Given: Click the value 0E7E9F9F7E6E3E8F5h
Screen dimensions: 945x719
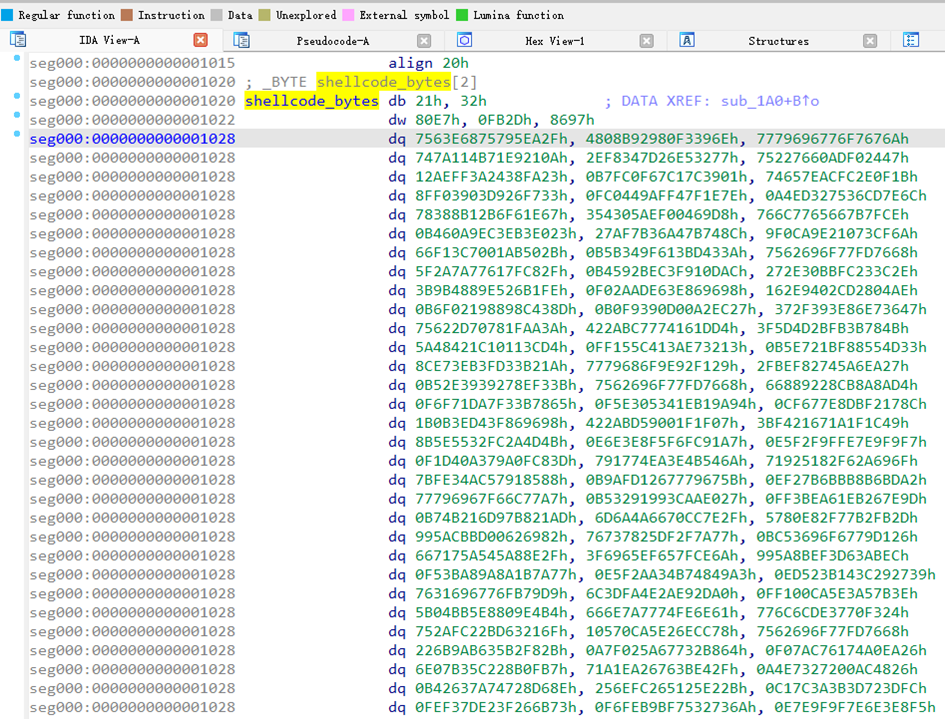Looking at the screenshot, I should pyautogui.click(x=855, y=708).
